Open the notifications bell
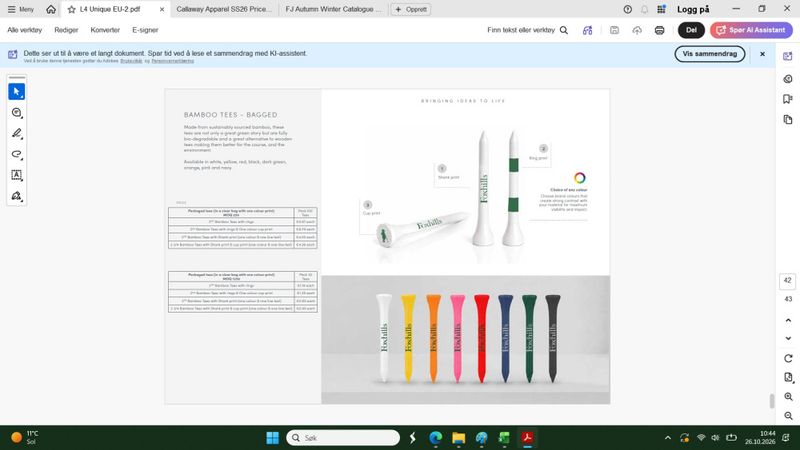 tap(644, 9)
